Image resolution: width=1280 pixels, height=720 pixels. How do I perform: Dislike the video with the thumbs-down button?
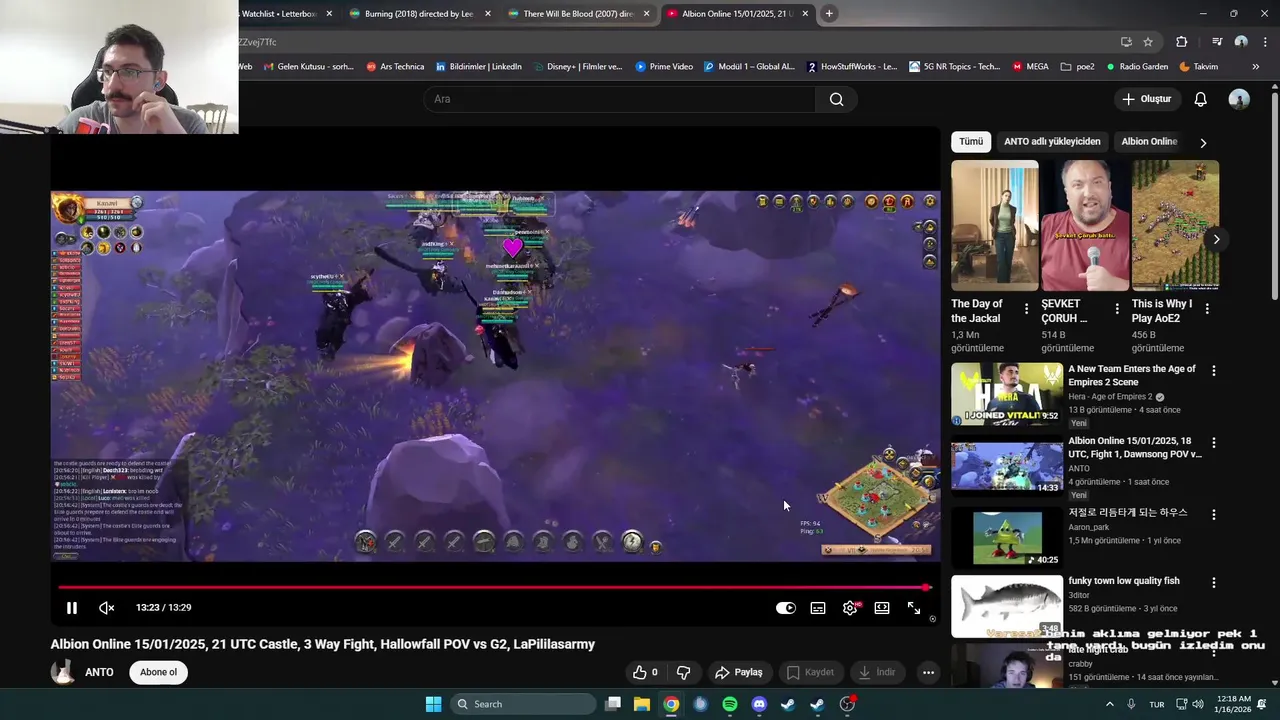684,672
